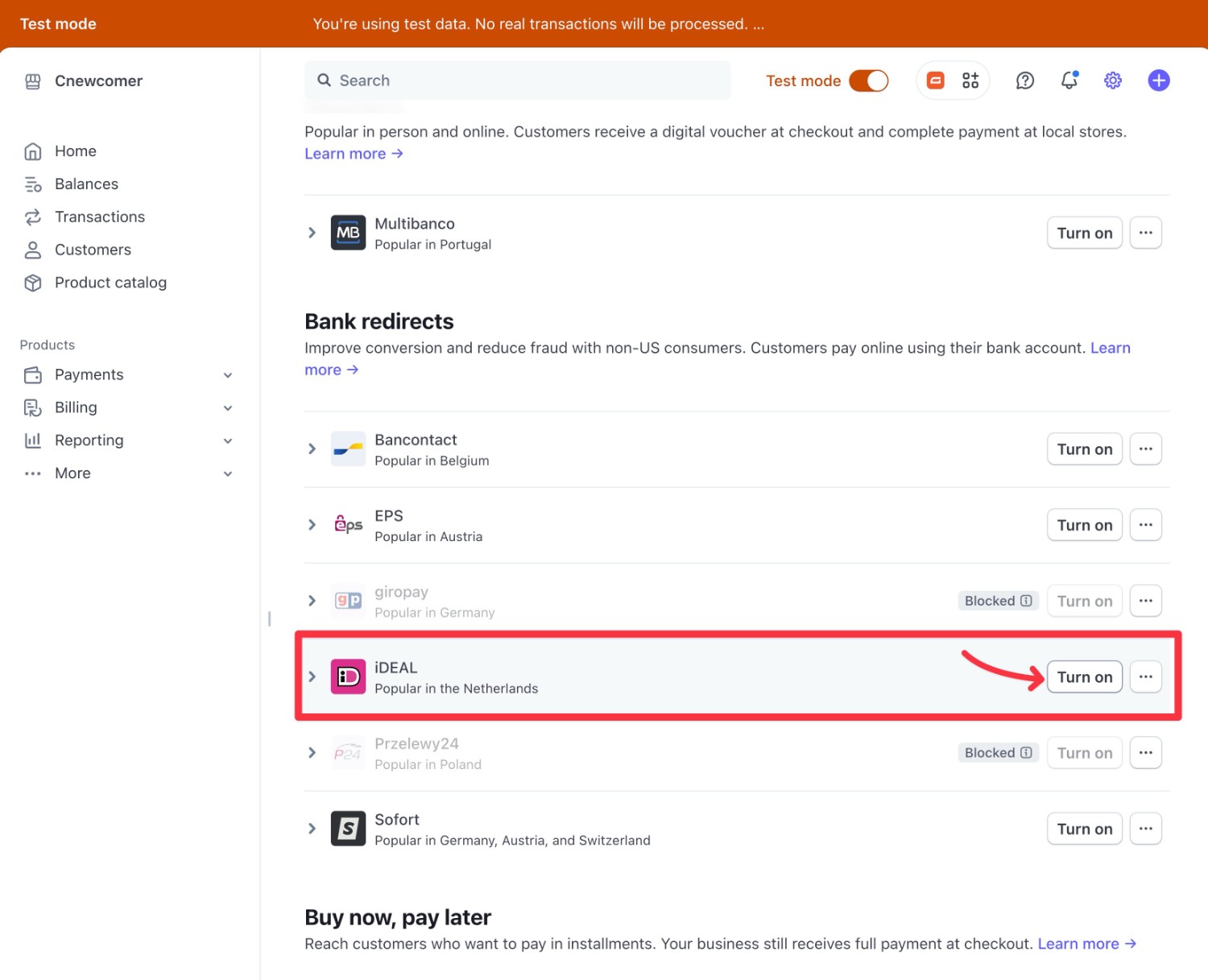
Task: Expand the Sofort row chevron
Action: point(312,829)
